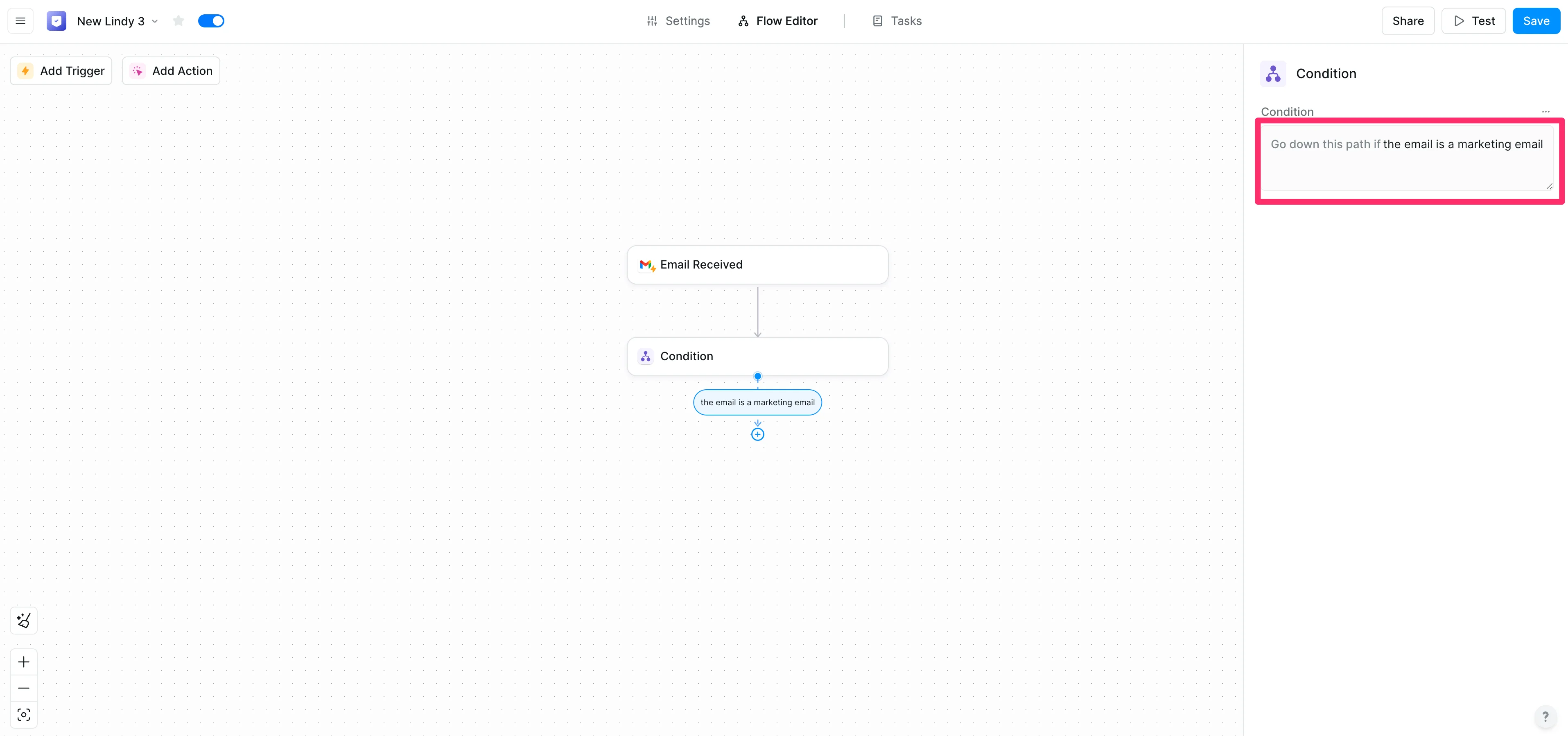The width and height of the screenshot is (1568, 736).
Task: Open the Condition field three-dot options
Action: point(1545,111)
